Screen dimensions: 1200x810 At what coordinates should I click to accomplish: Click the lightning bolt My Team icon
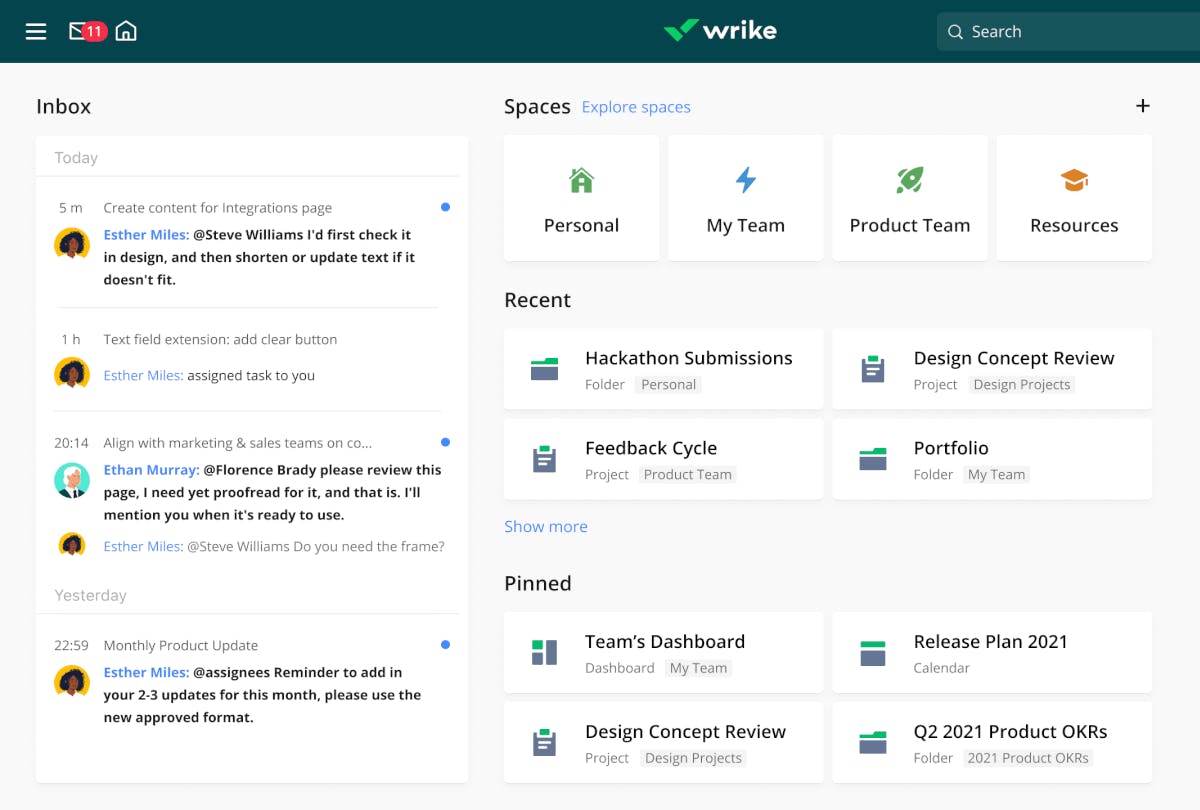[745, 180]
